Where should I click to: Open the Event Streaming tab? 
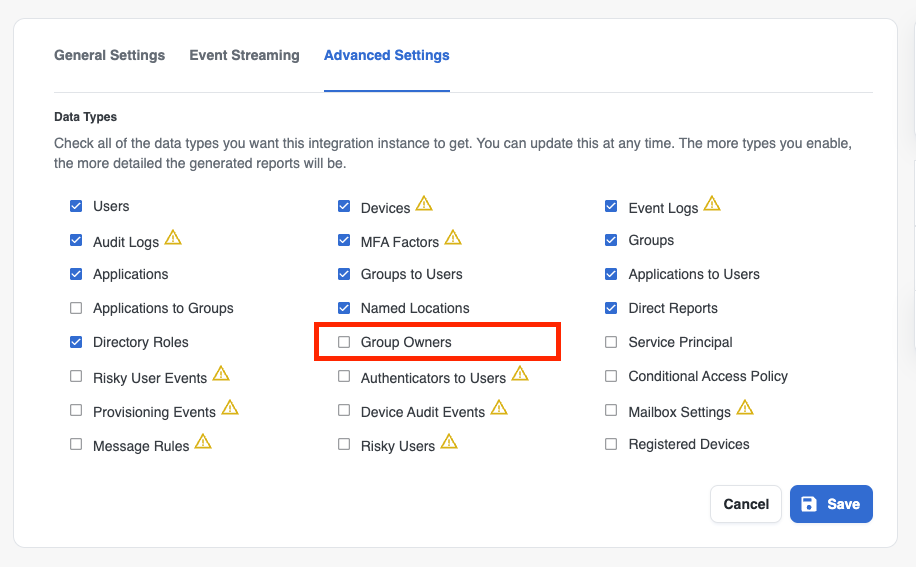click(x=244, y=55)
